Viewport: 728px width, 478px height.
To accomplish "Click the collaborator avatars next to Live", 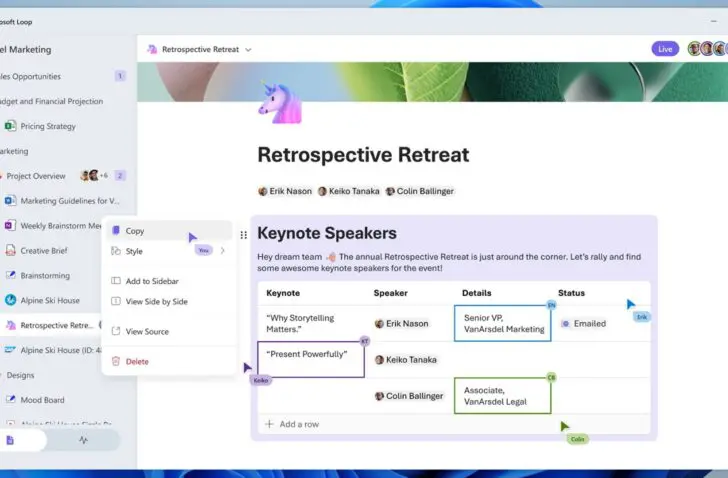I will 707,49.
